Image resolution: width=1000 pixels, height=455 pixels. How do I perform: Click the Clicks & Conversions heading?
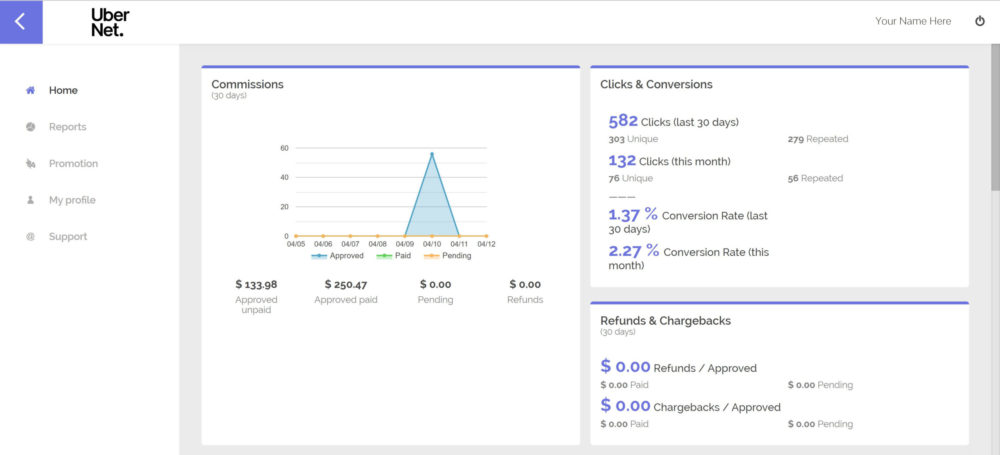click(656, 84)
